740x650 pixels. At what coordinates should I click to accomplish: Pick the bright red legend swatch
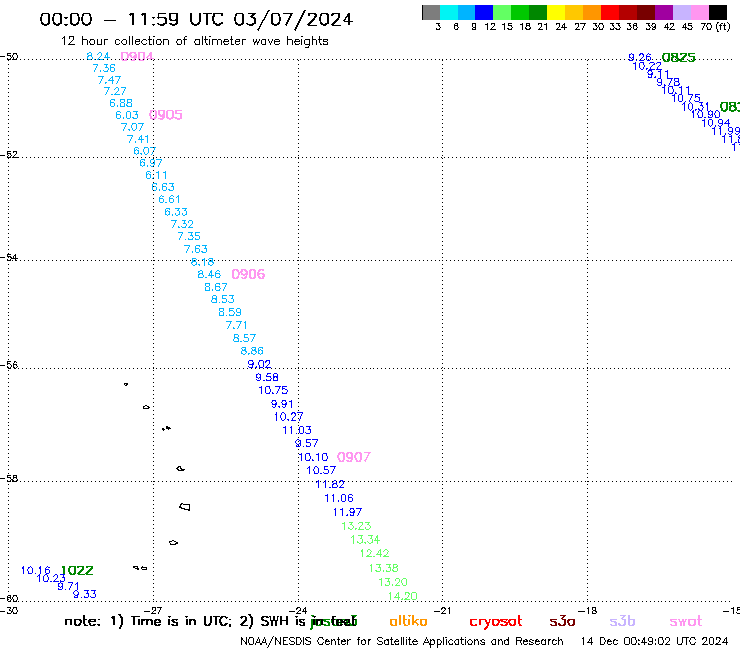pyautogui.click(x=610, y=12)
